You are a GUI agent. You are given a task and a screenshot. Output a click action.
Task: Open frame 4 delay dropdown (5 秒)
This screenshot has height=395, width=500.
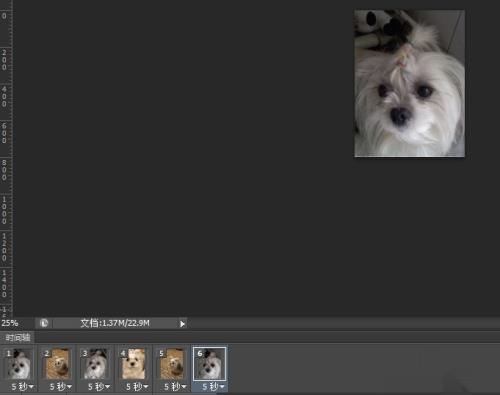pyautogui.click(x=137, y=387)
